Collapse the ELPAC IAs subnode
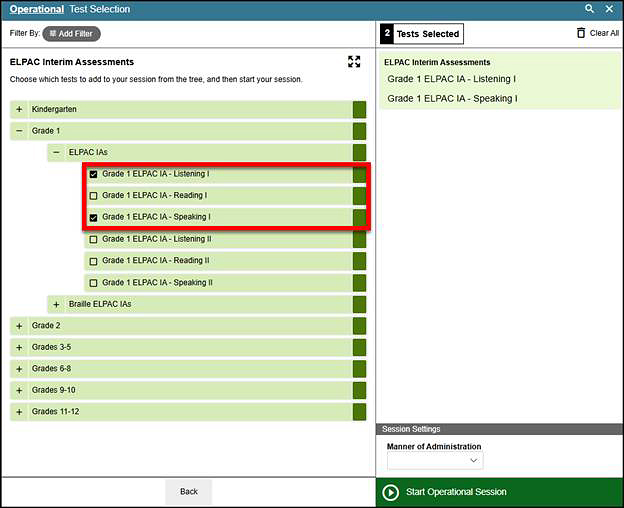Image resolution: width=624 pixels, height=508 pixels. click(x=57, y=152)
